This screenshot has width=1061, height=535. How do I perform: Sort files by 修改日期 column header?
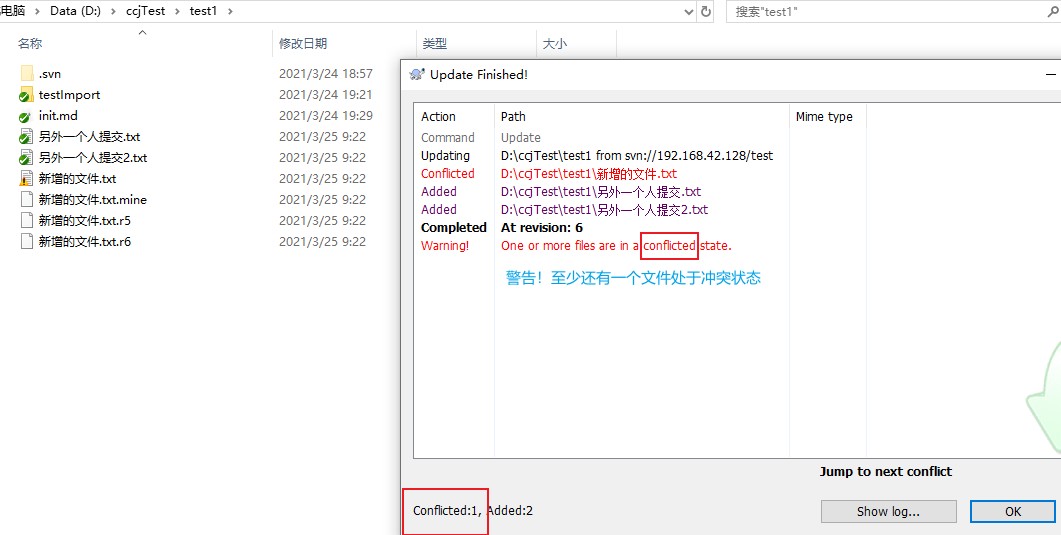303,44
